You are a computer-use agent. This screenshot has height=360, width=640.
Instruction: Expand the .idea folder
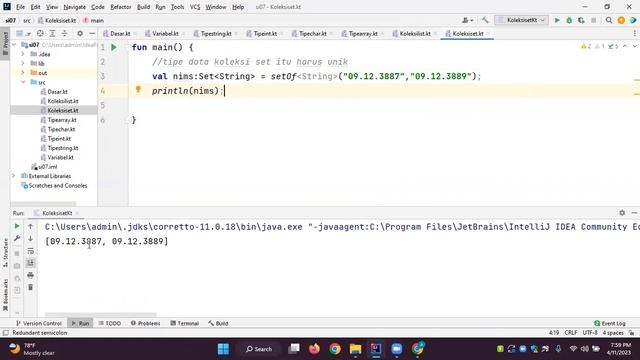22,54
